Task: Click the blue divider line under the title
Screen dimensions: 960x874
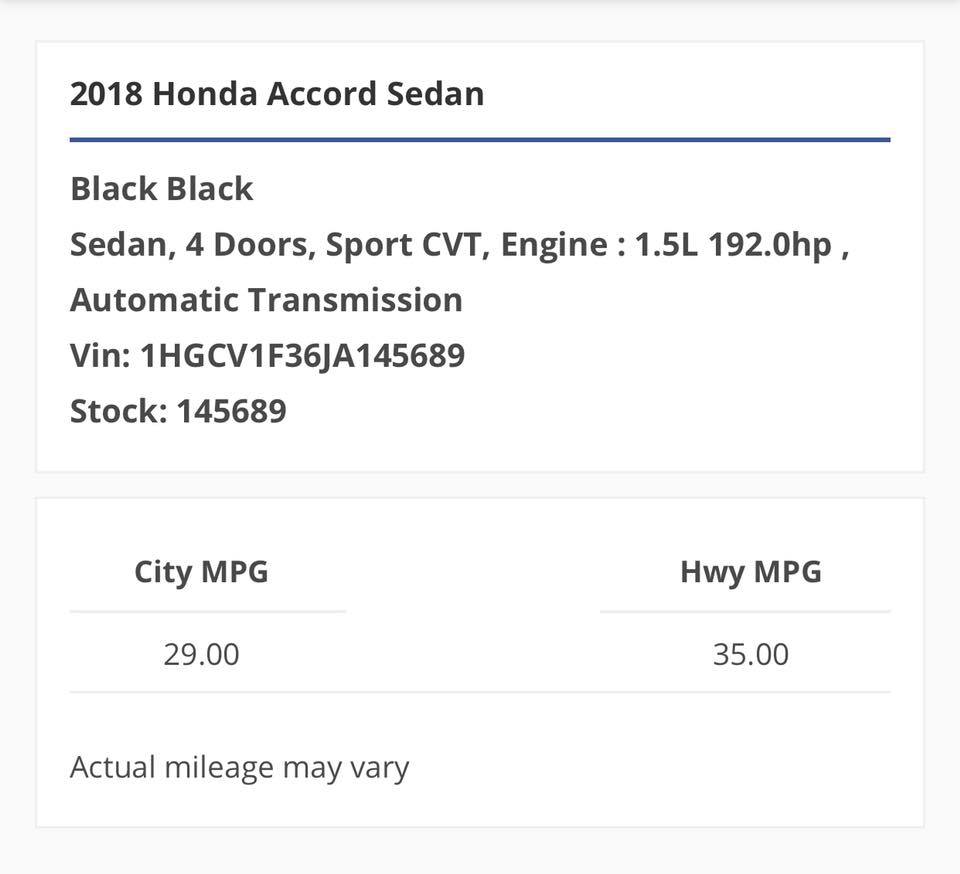Action: [480, 140]
